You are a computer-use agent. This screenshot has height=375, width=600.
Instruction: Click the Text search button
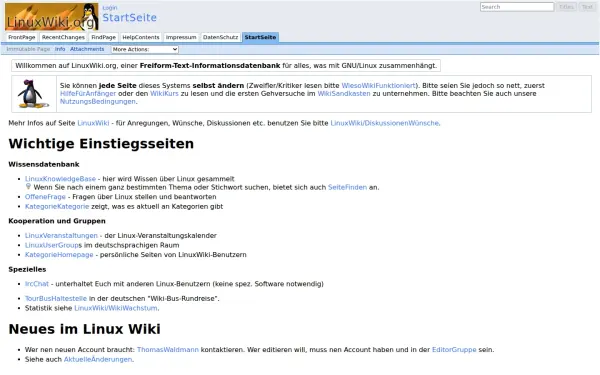(x=587, y=7)
